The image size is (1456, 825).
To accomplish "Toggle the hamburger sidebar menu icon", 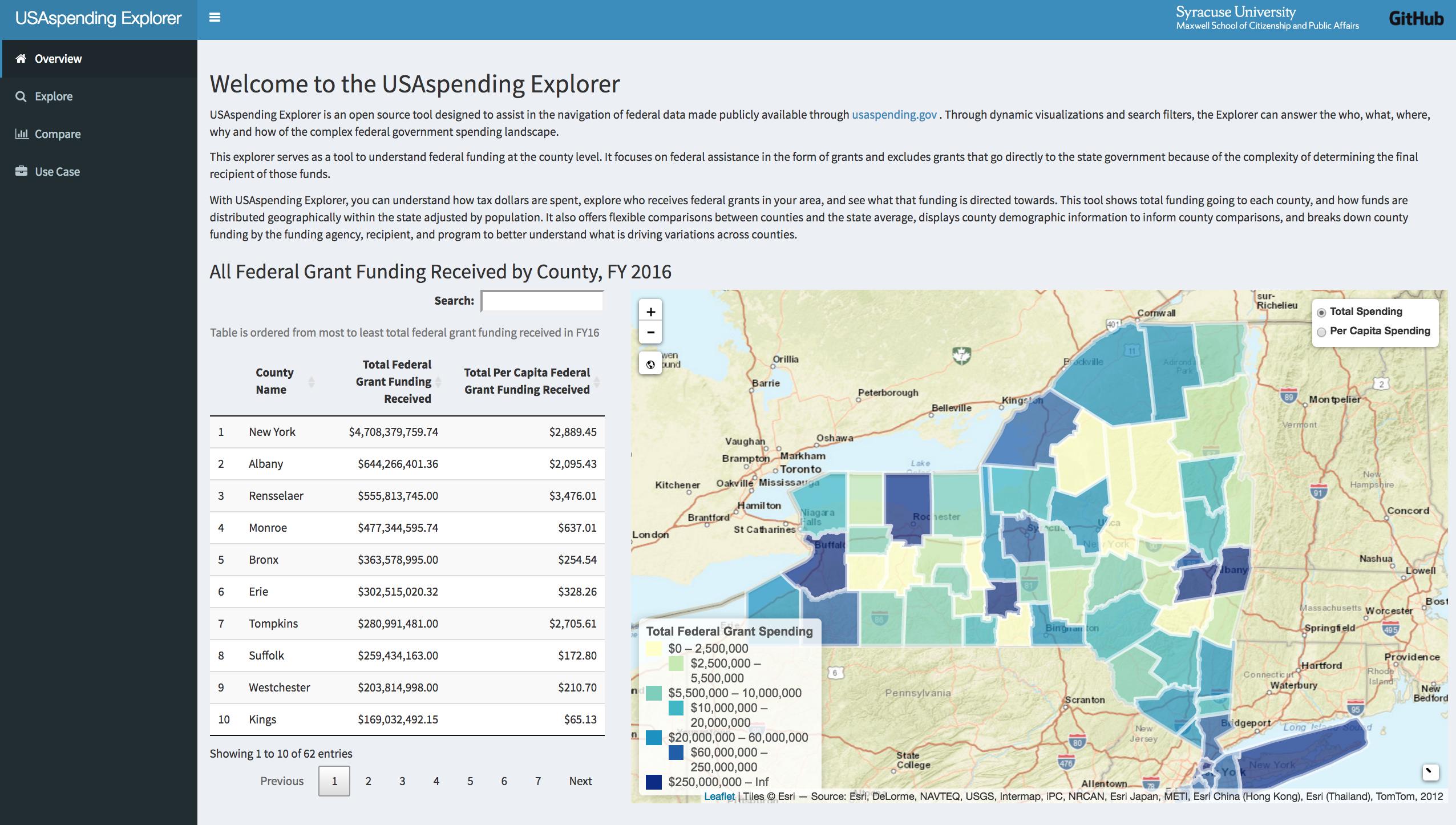I will tap(215, 18).
